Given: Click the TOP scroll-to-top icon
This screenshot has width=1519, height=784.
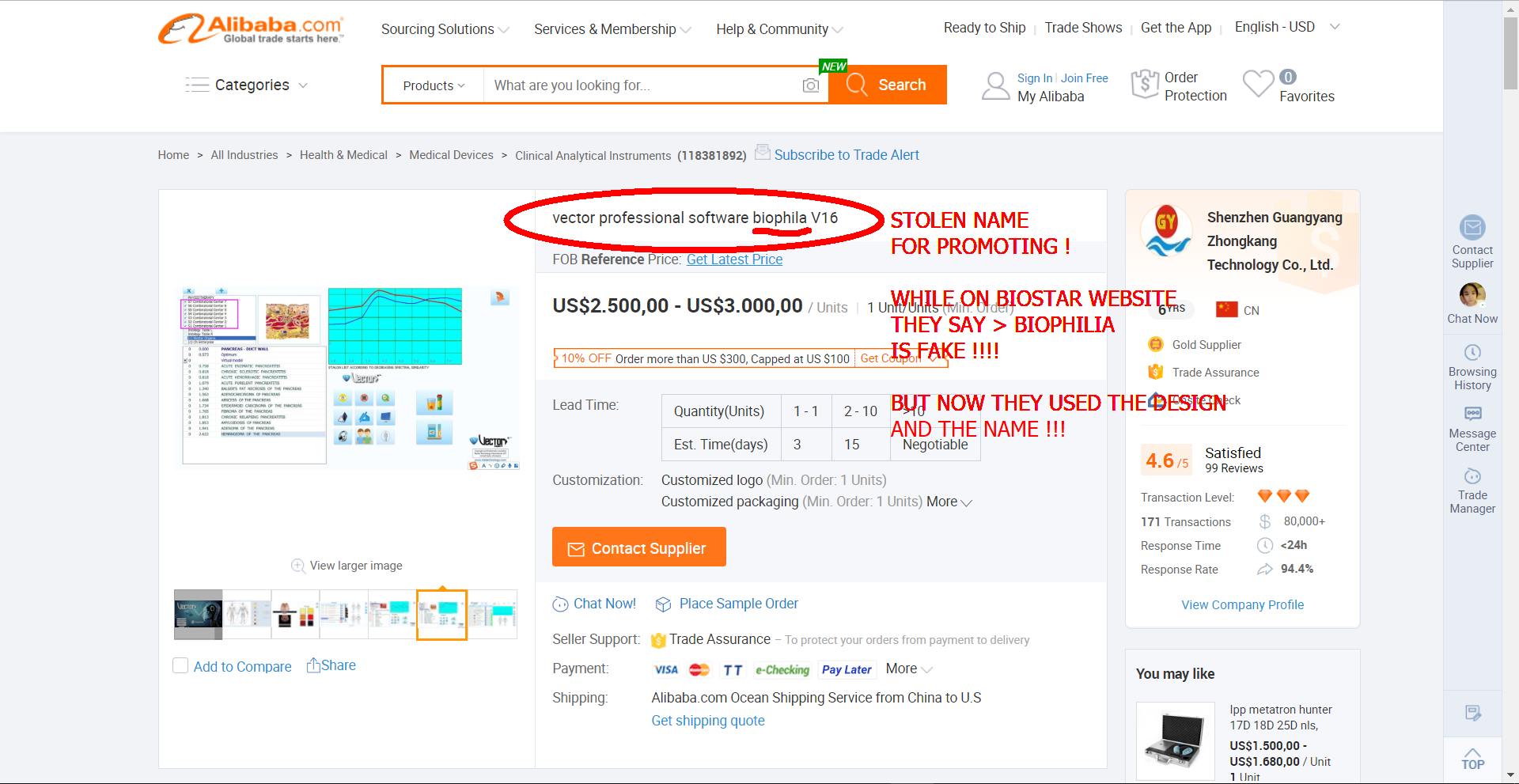Looking at the screenshot, I should pos(1472,759).
